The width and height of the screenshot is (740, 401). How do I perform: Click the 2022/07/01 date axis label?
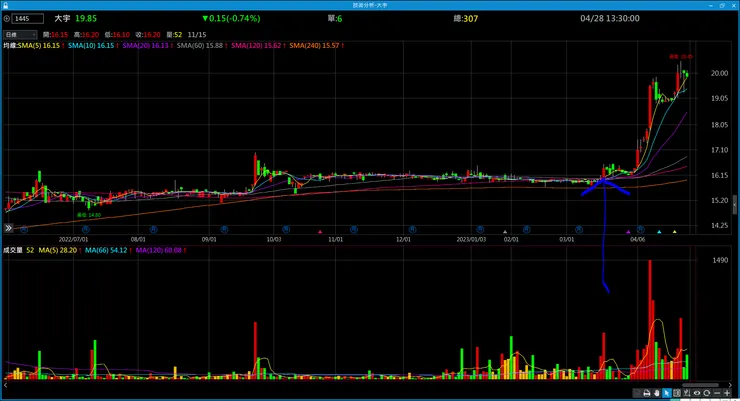coord(74,240)
